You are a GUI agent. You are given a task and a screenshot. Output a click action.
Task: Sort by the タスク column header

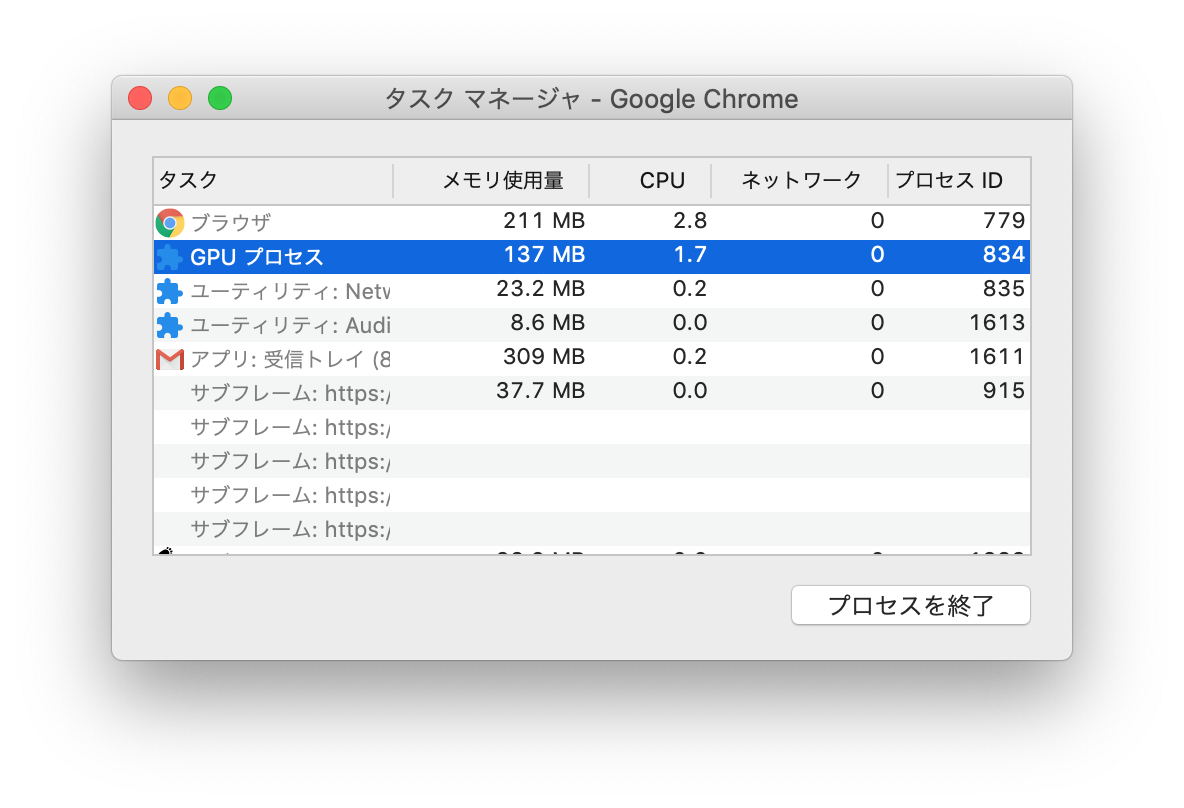pyautogui.click(x=273, y=180)
